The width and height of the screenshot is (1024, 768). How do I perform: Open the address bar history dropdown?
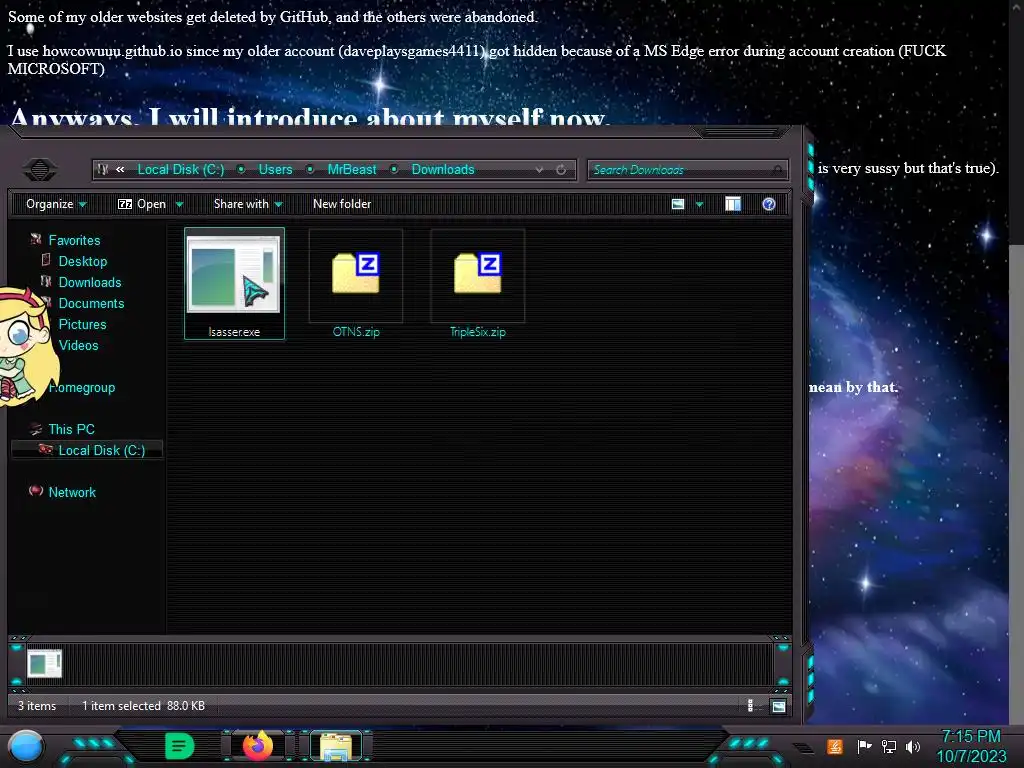tap(539, 170)
